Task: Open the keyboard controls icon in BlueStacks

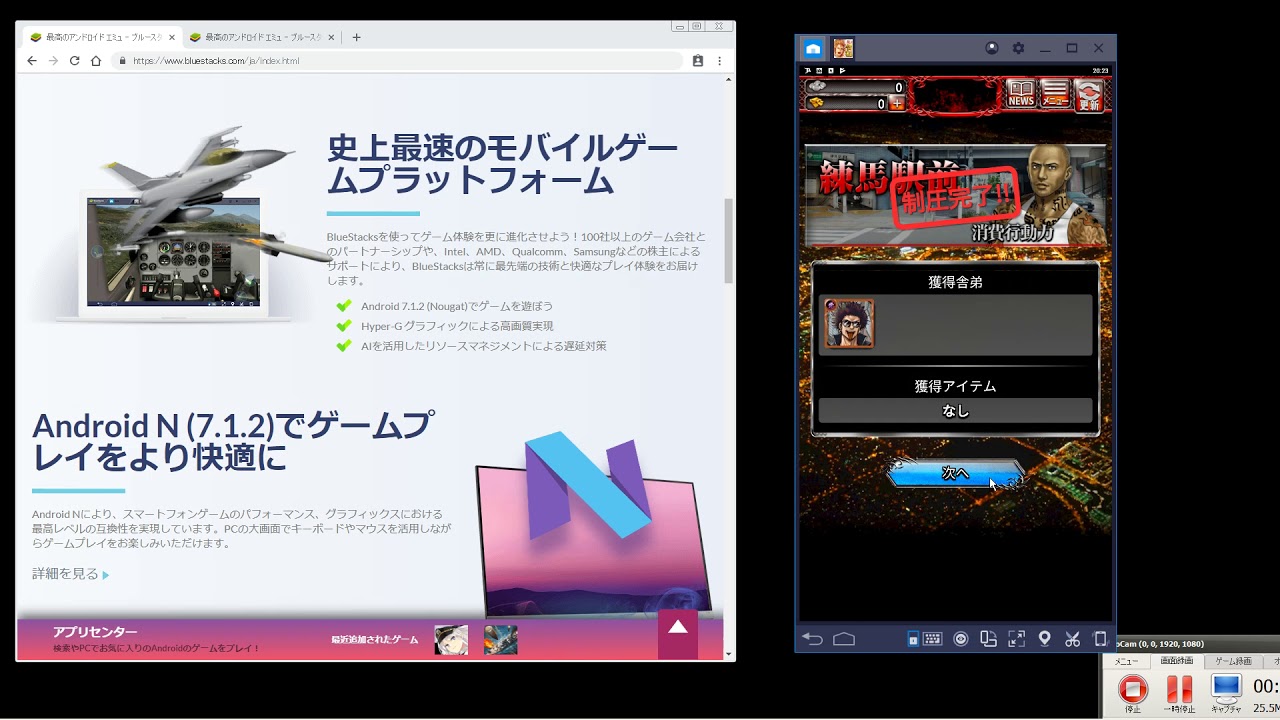Action: (932, 639)
